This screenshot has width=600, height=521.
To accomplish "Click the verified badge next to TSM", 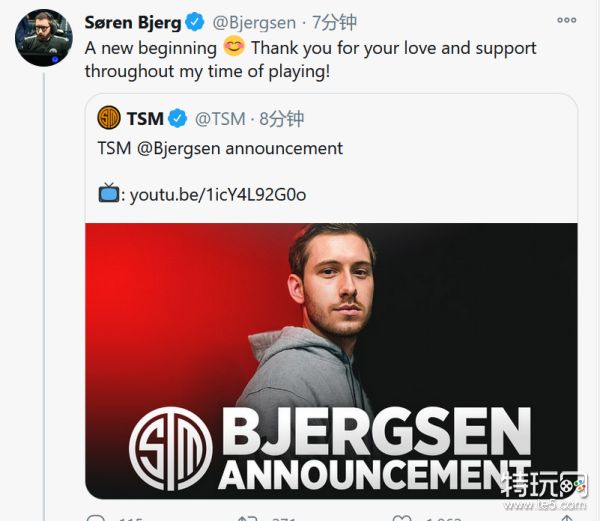I will click(178, 119).
